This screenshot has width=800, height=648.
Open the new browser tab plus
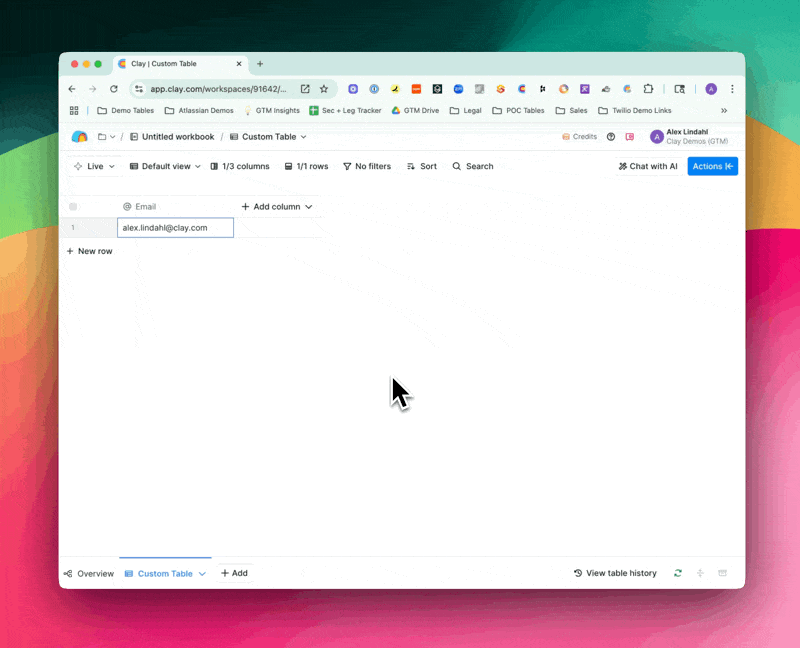coord(260,64)
